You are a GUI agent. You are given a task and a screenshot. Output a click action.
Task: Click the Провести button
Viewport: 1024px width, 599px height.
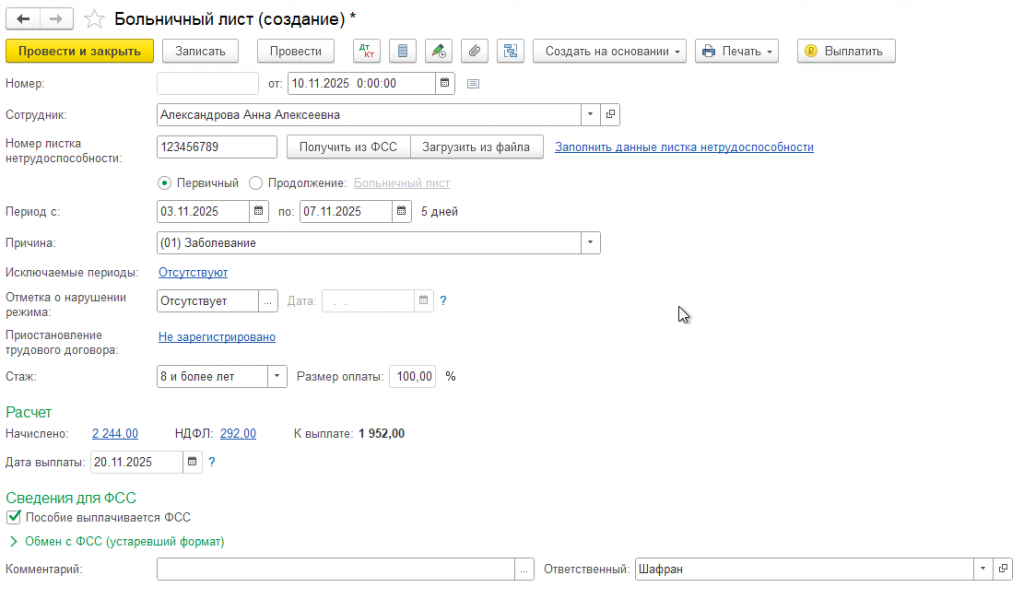pyautogui.click(x=295, y=51)
